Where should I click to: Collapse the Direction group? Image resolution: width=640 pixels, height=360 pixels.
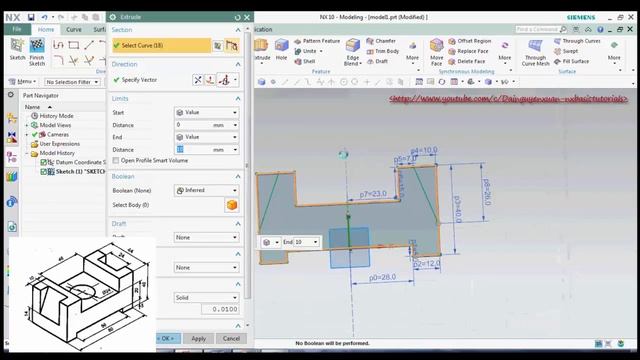(238, 64)
